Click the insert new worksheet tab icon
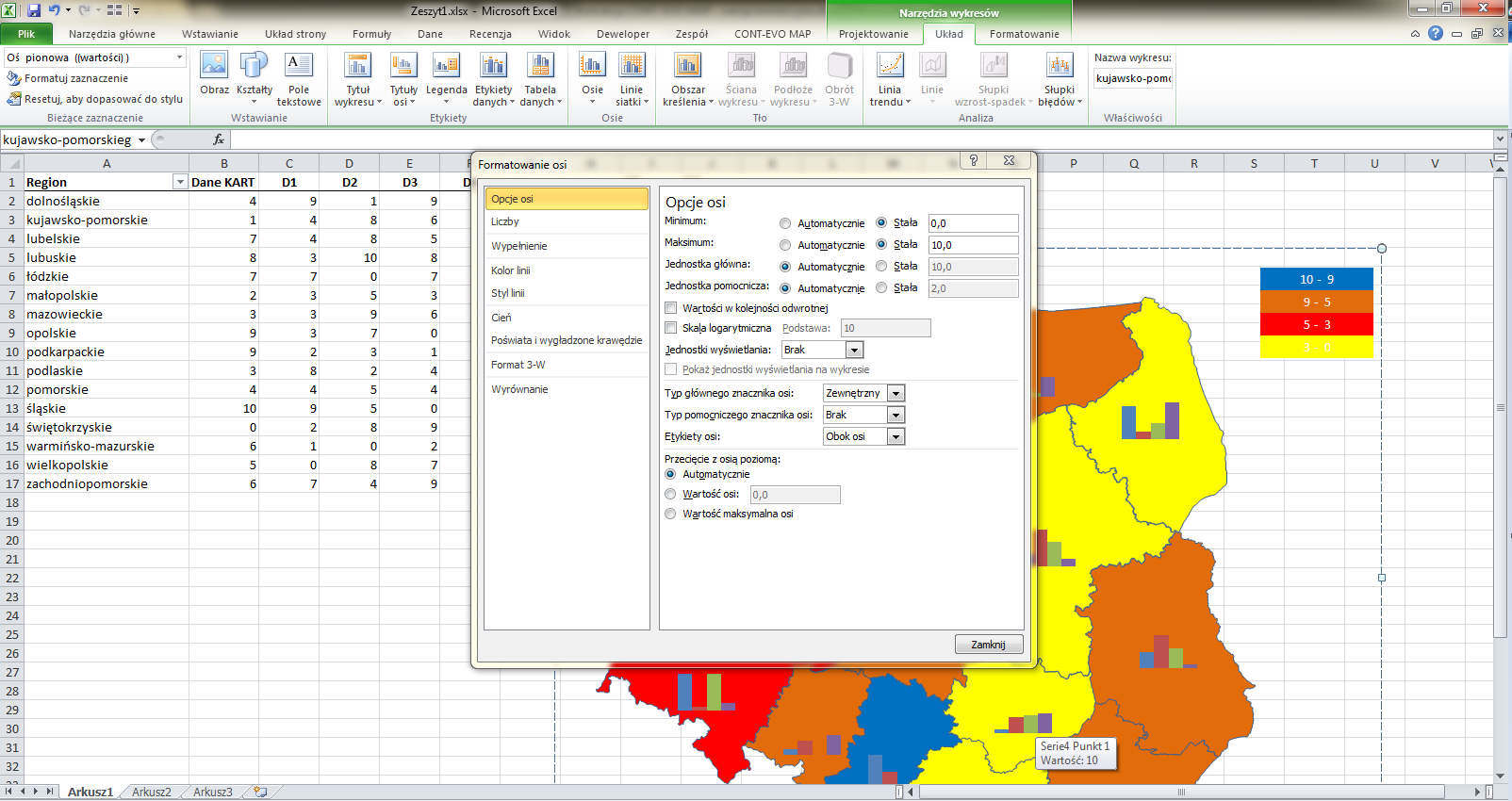1512x801 pixels. coord(260,792)
